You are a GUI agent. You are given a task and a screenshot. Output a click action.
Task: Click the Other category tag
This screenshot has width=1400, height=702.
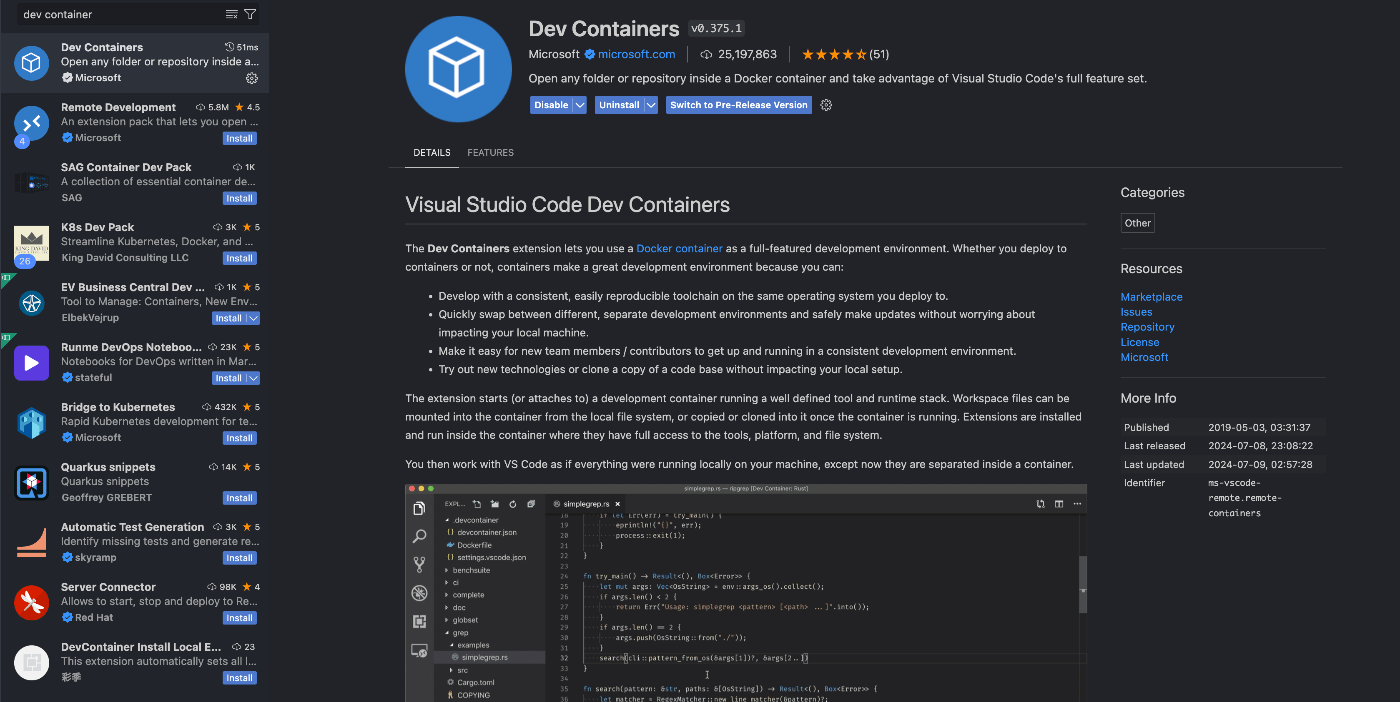tap(1137, 223)
